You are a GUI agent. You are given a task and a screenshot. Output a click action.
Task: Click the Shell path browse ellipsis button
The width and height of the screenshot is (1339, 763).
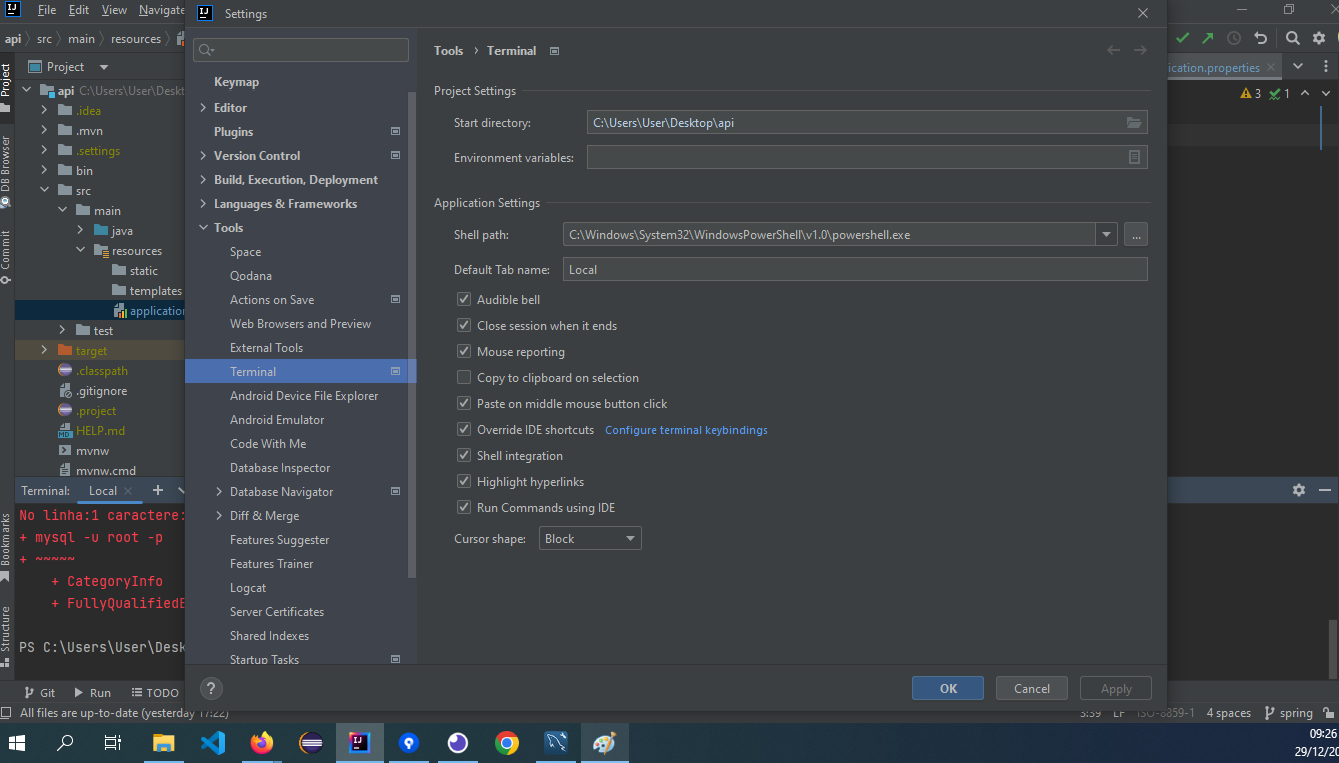(1135, 234)
